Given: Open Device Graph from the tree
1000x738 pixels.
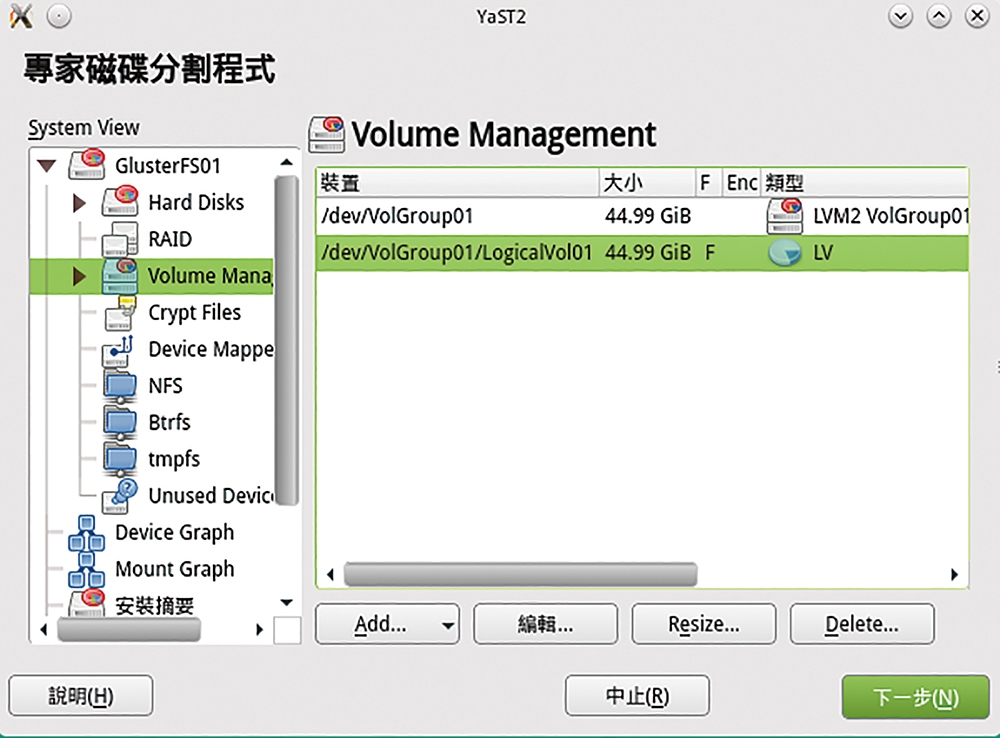Looking at the screenshot, I should click(x=174, y=533).
